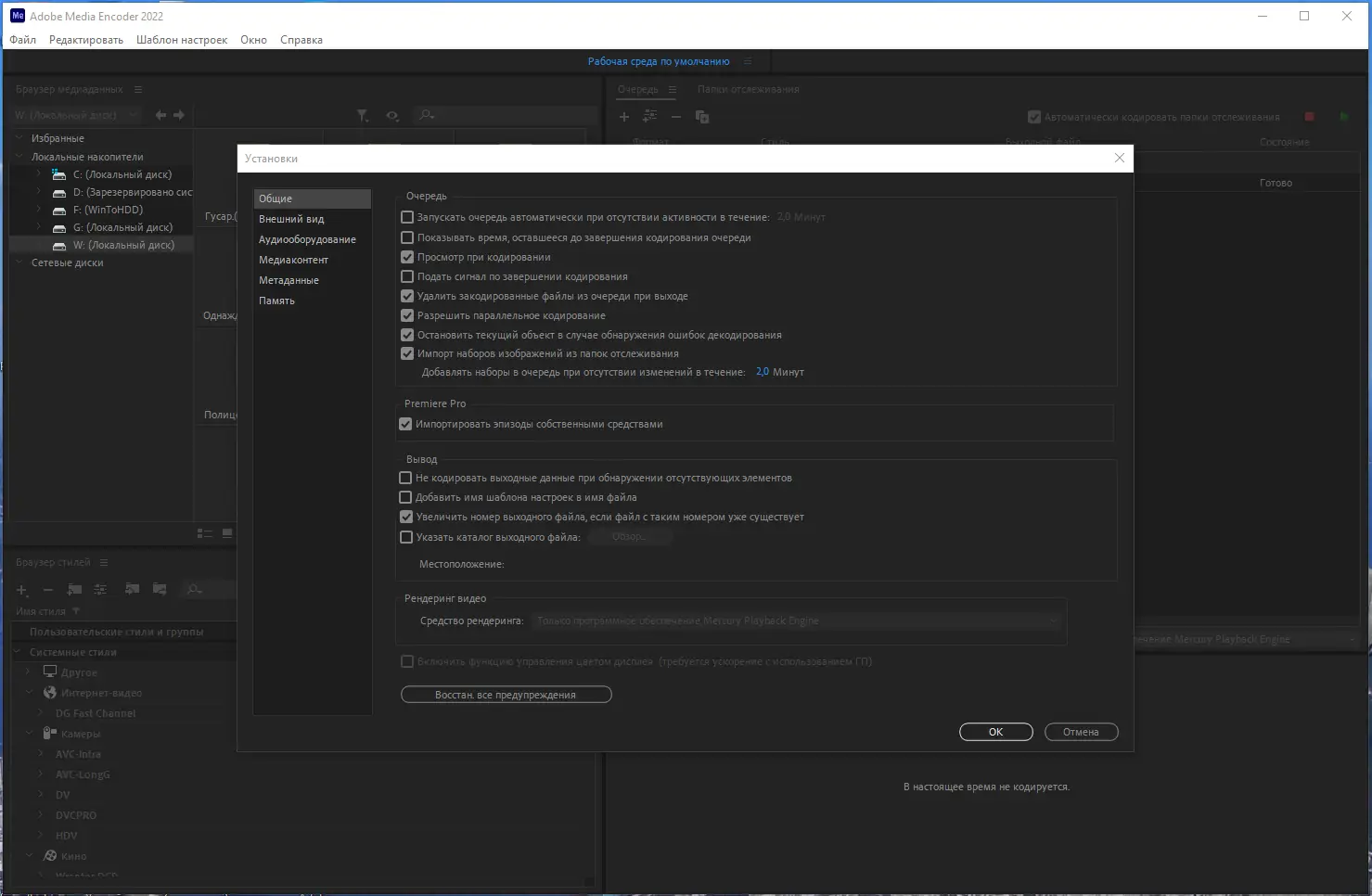Image resolution: width=1372 pixels, height=896 pixels.
Task: Click the Preset Browser magnifier search icon
Action: [x=194, y=589]
